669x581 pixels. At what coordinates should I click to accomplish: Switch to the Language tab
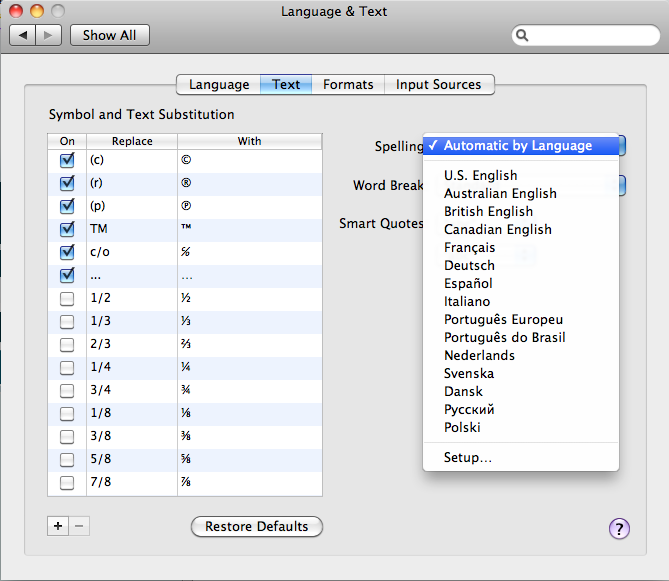click(x=219, y=85)
